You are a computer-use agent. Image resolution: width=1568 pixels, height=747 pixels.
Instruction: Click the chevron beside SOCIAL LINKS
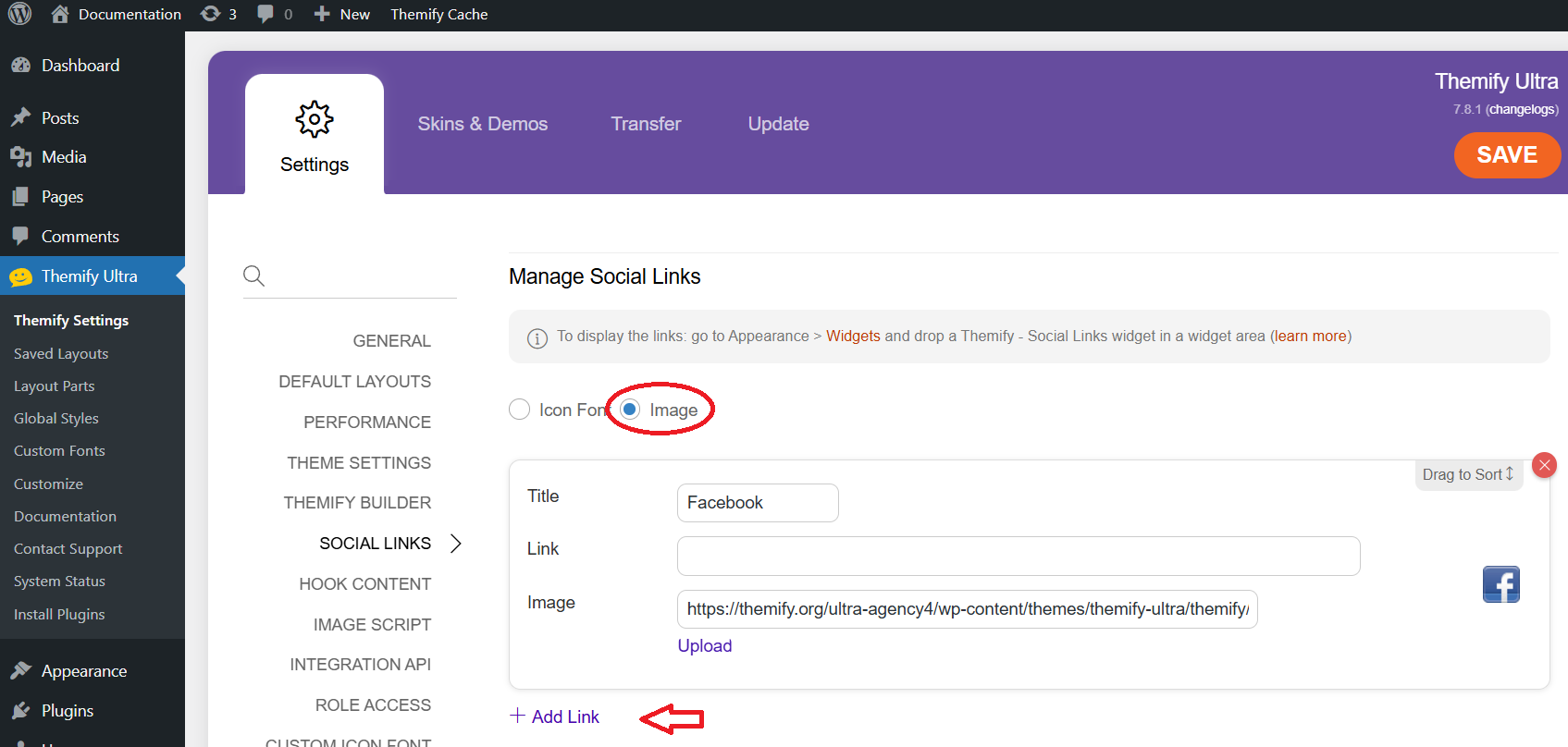click(455, 544)
